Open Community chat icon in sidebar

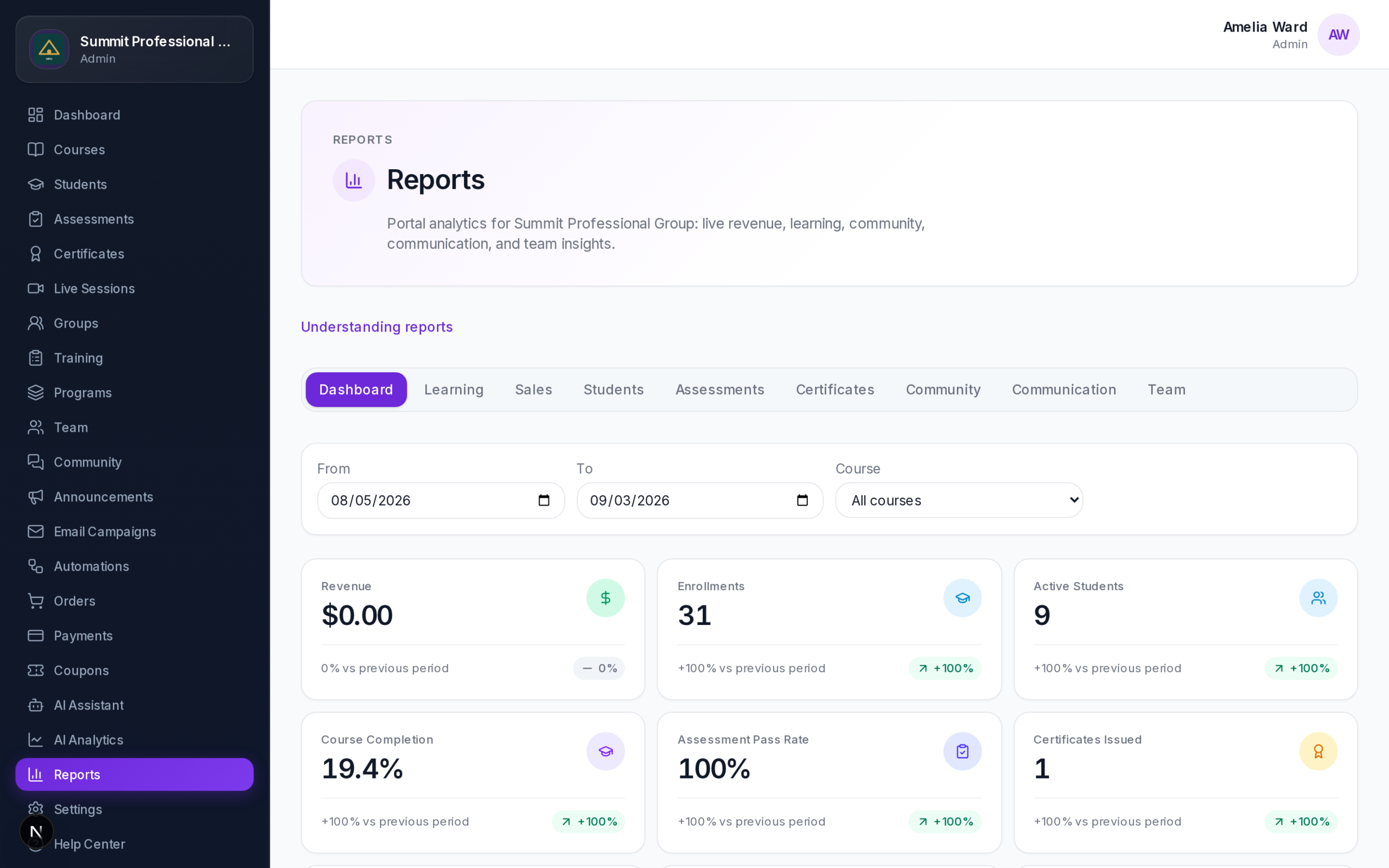pos(36,462)
